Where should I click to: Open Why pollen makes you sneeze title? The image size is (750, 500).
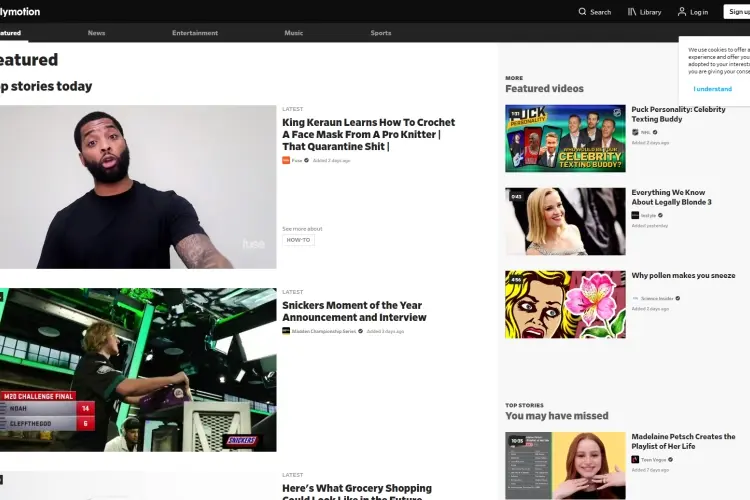[x=683, y=275]
